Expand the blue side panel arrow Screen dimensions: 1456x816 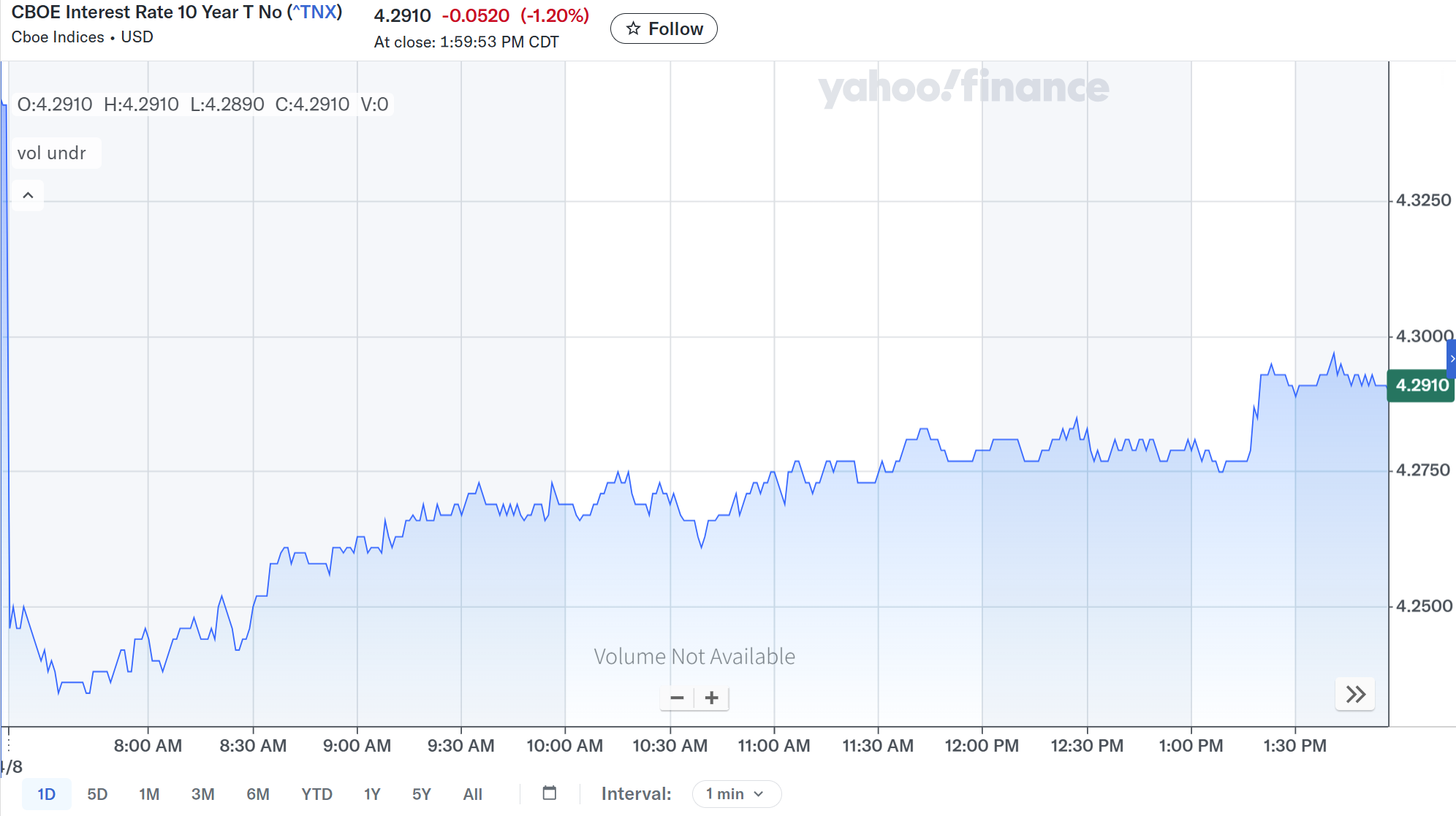(1452, 359)
